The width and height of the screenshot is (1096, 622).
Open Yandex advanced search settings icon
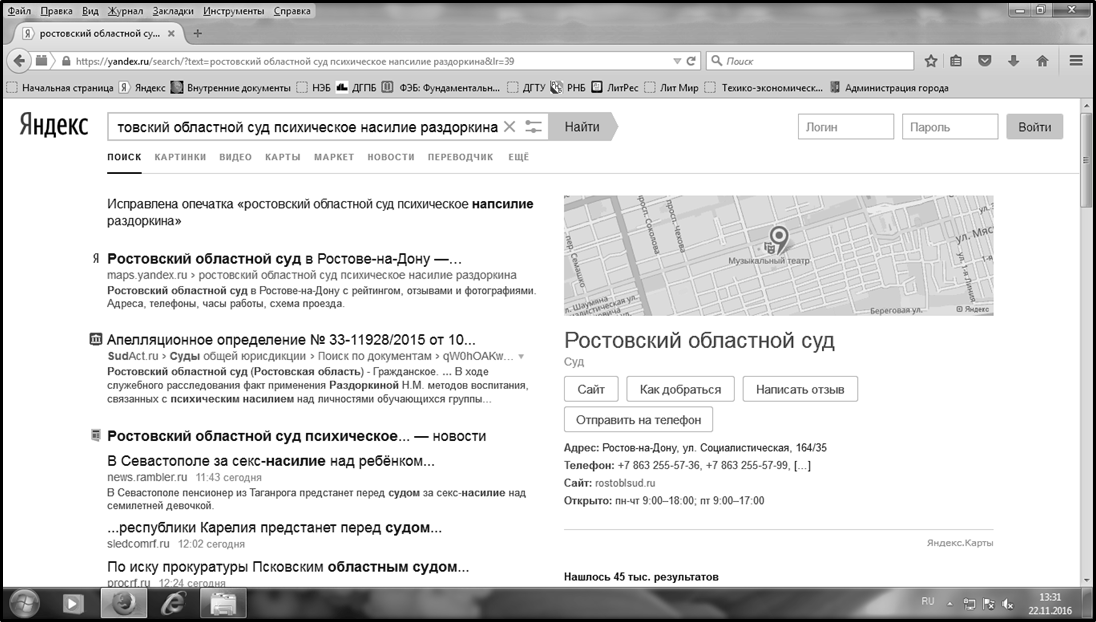(533, 126)
